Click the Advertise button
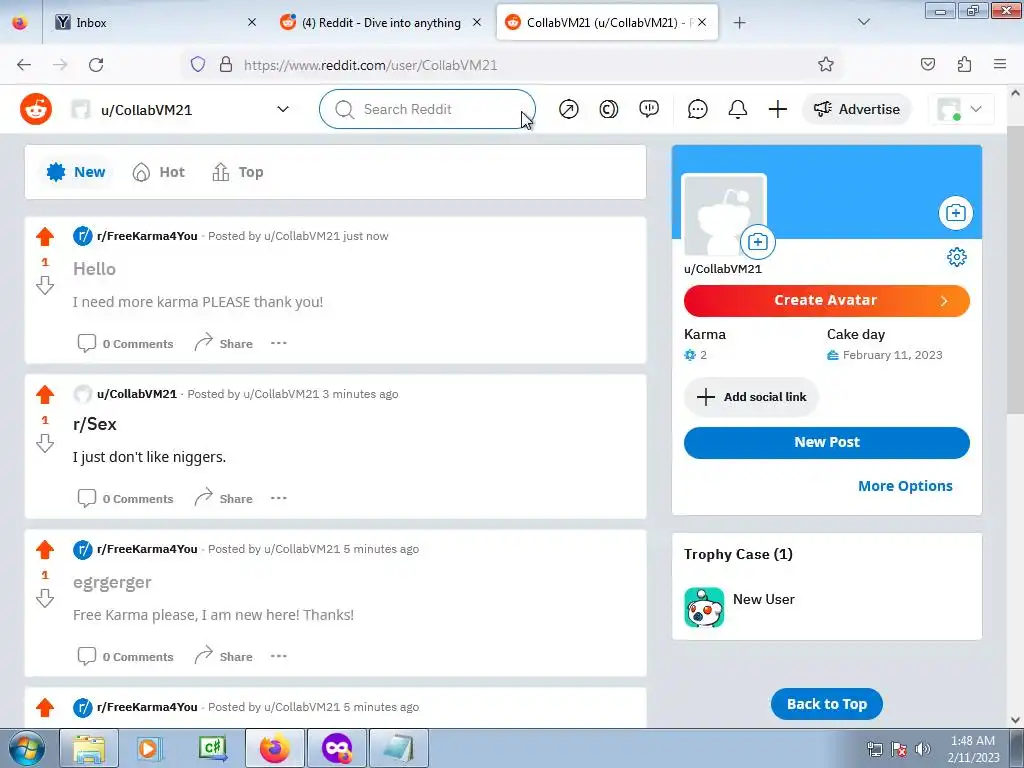 tap(856, 109)
